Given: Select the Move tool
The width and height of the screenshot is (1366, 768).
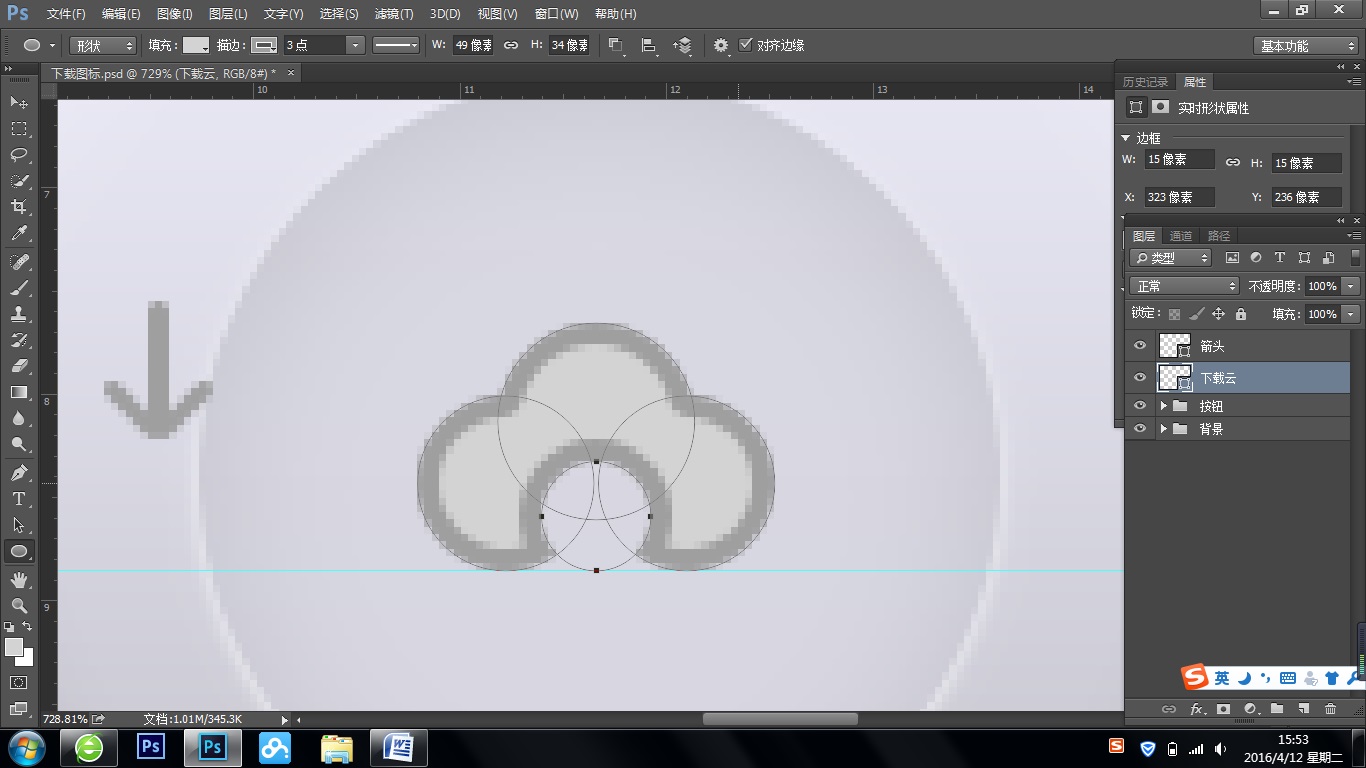Looking at the screenshot, I should coord(19,103).
